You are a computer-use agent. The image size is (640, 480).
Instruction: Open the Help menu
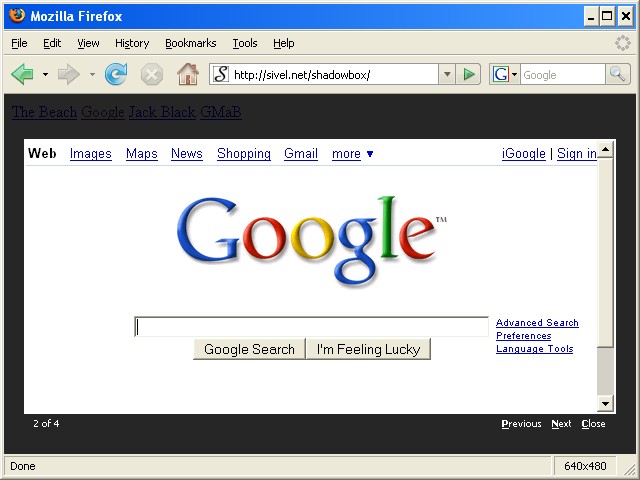point(284,43)
